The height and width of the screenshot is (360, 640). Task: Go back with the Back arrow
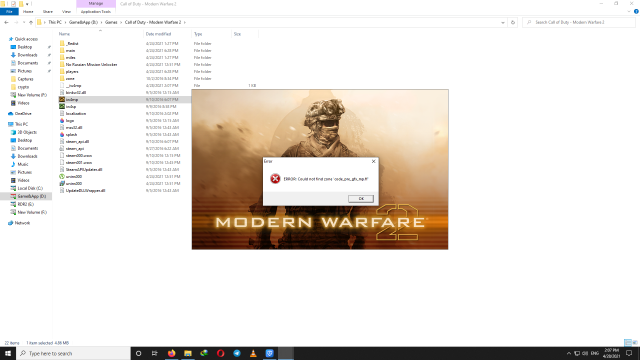[x=7, y=22]
